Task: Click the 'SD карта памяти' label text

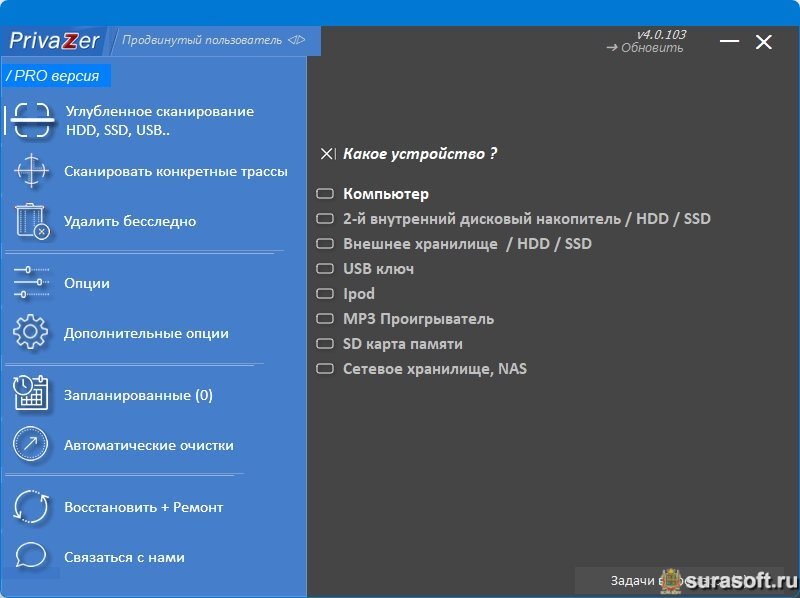Action: click(403, 344)
